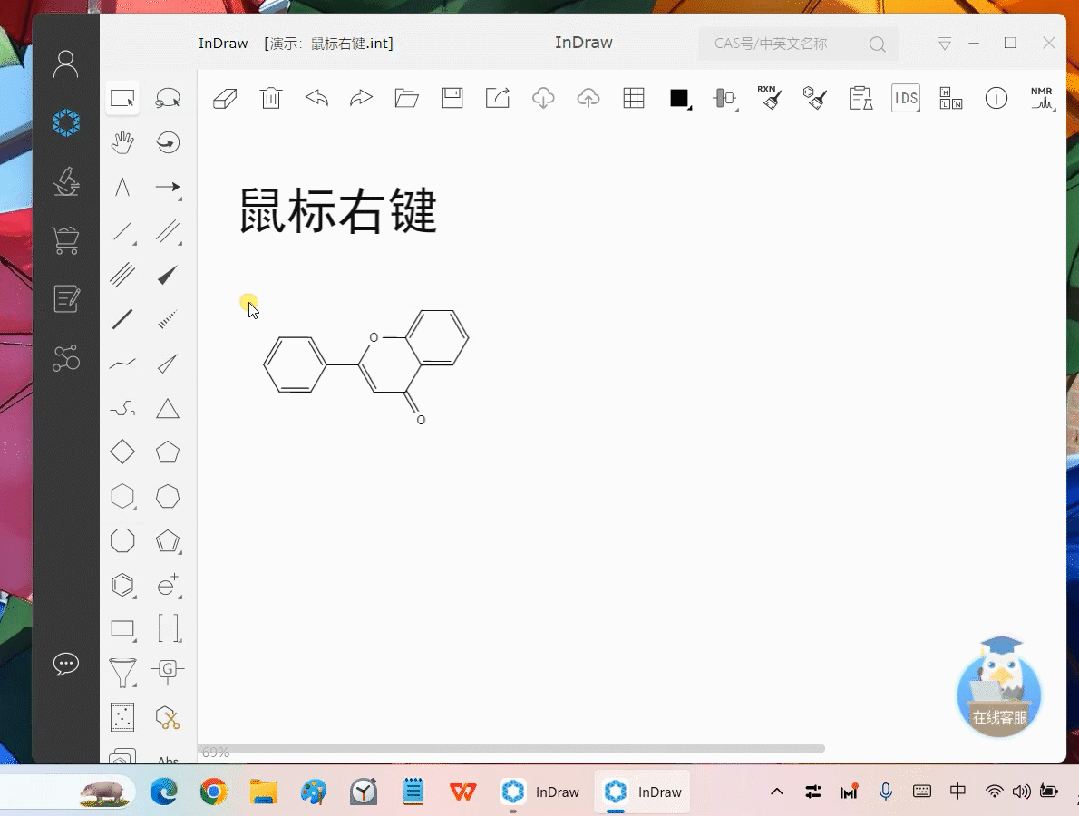Select the rectangular marquee selection tool
Screen dimensions: 1079x816
(x=122, y=98)
